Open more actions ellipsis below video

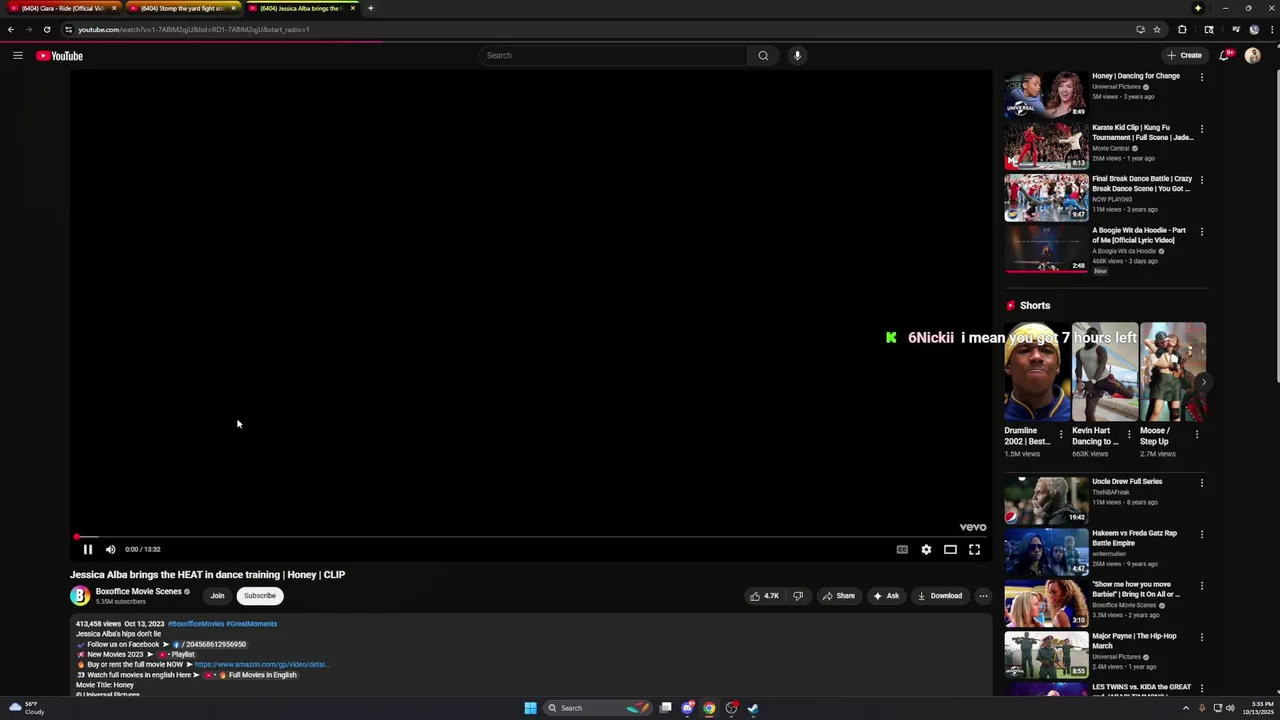(x=983, y=596)
